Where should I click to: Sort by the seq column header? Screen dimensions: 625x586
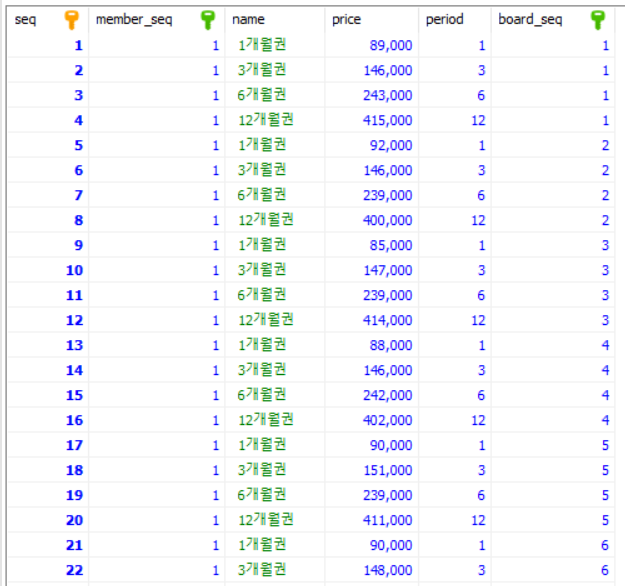pos(48,20)
